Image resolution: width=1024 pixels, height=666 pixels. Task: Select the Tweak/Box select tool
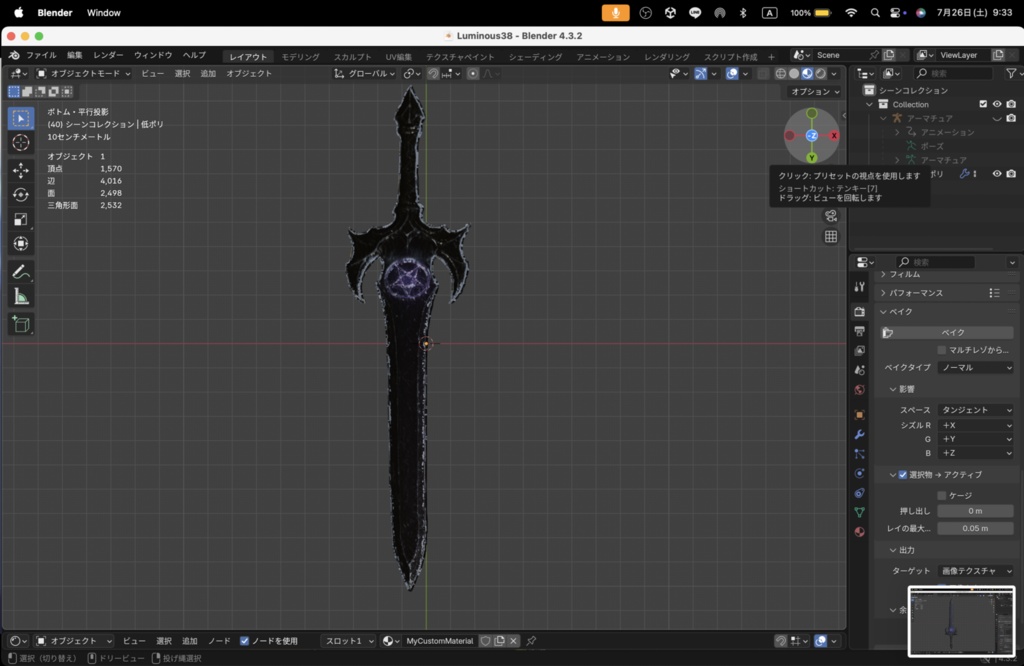coord(21,118)
